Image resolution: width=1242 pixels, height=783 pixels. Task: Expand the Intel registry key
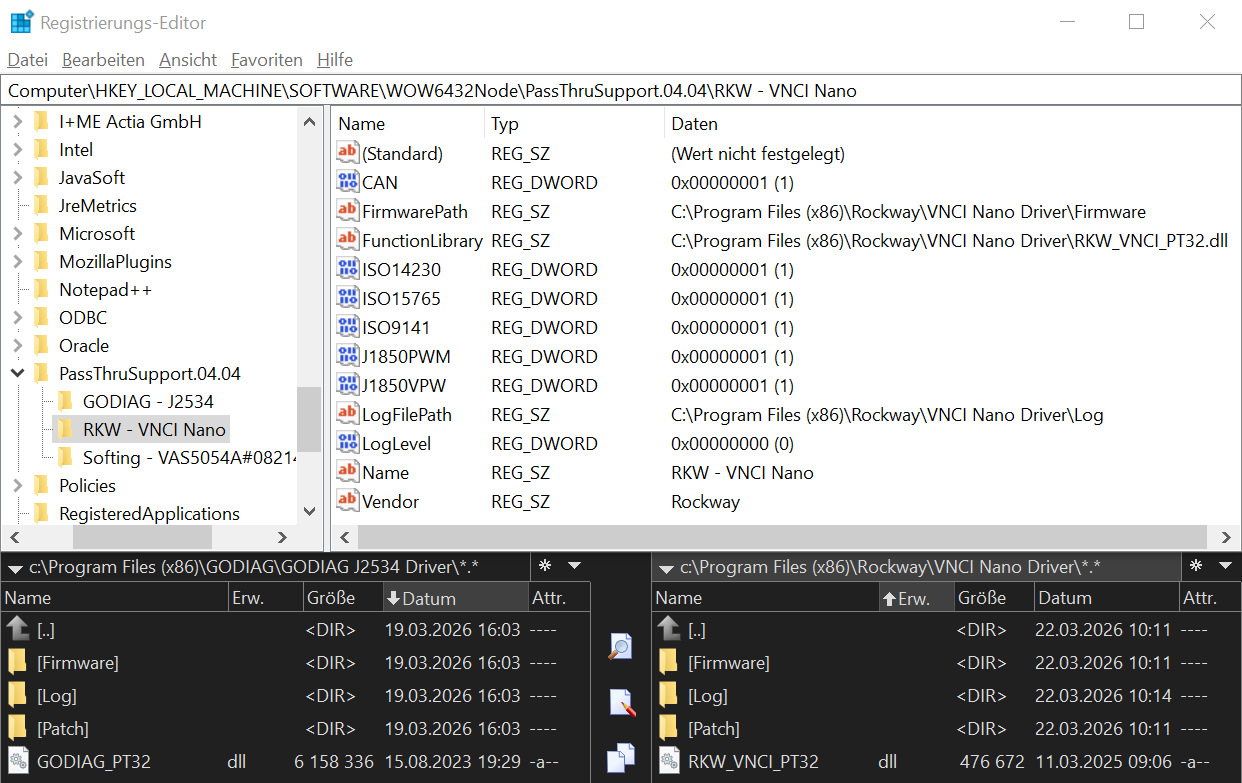click(x=17, y=149)
